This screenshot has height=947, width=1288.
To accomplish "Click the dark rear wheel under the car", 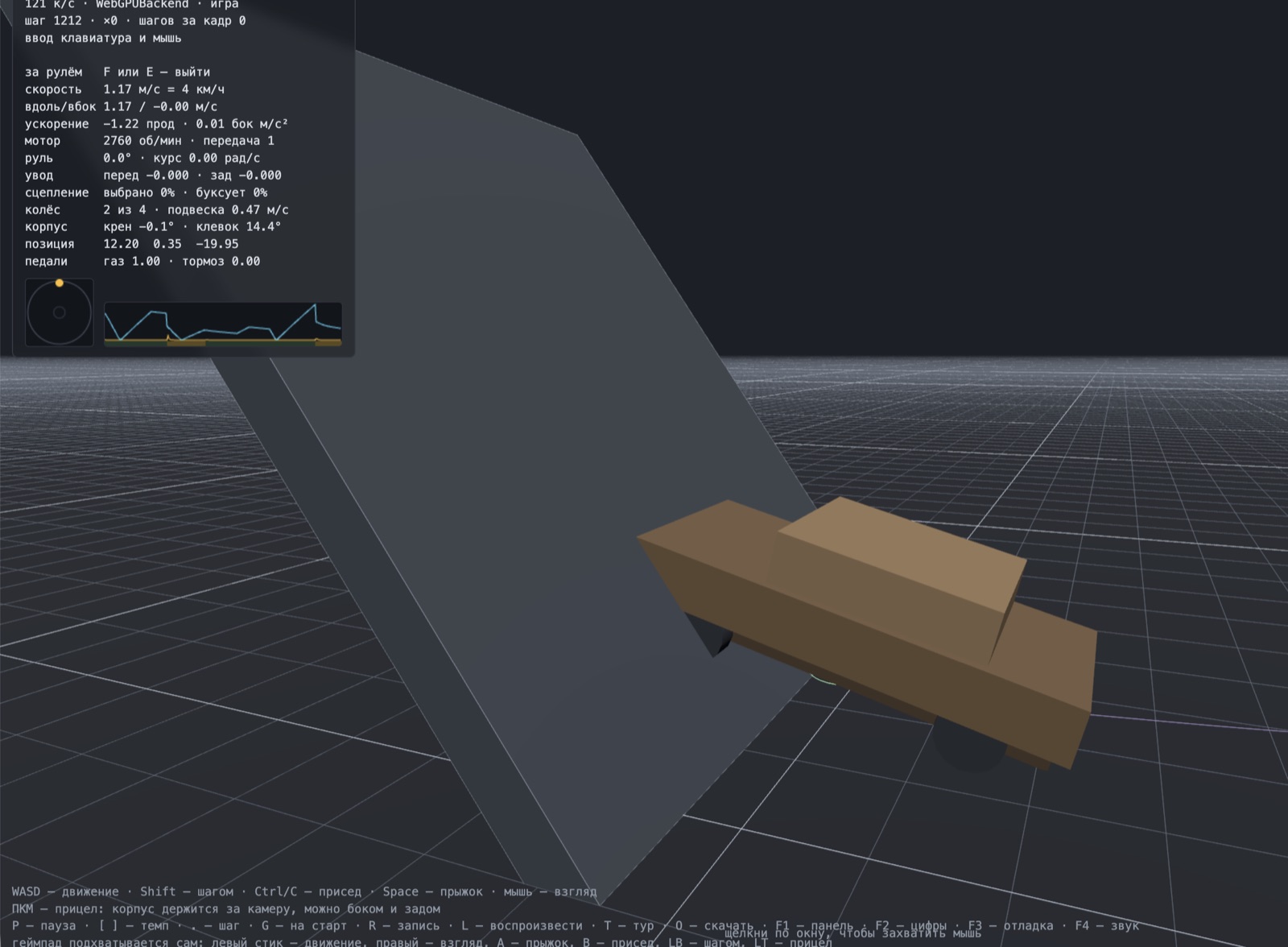I will click(970, 745).
